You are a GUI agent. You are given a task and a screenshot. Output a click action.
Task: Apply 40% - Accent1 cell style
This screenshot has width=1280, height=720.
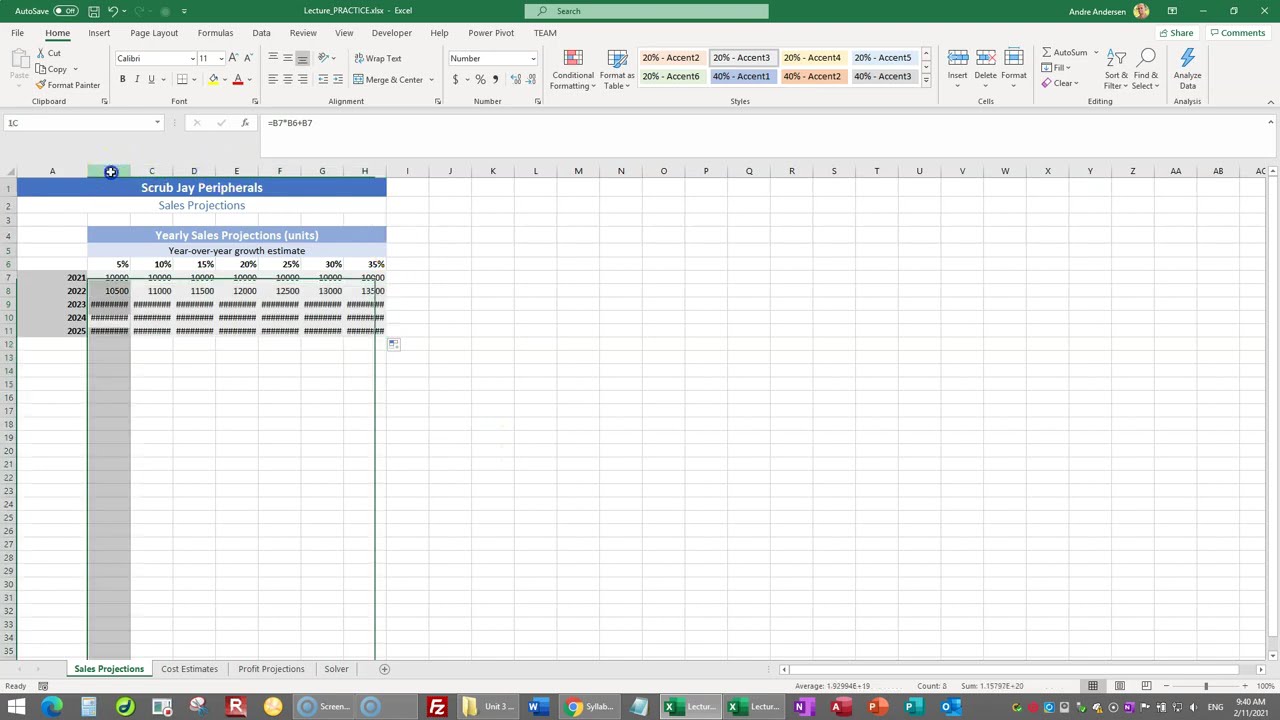tap(741, 77)
